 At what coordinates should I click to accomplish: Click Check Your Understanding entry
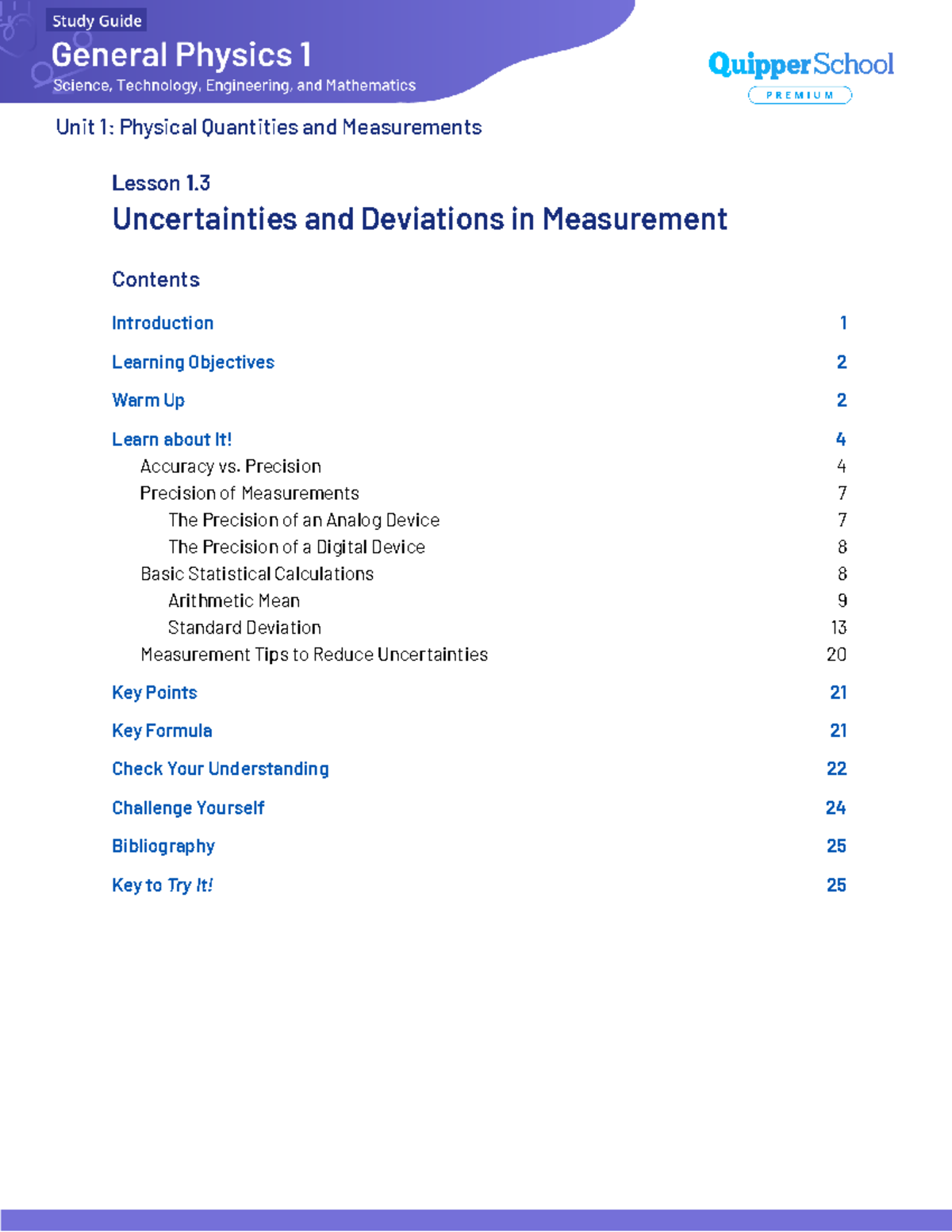pos(220,770)
